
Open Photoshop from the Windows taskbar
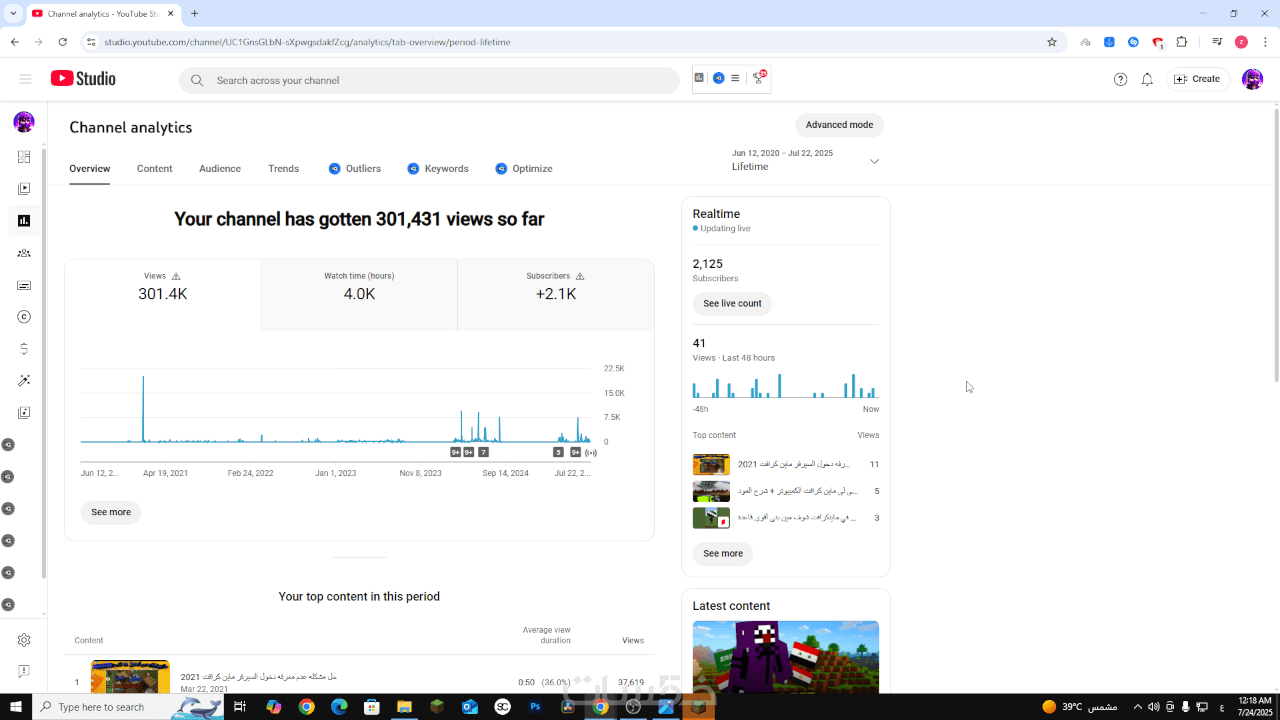tap(535, 707)
